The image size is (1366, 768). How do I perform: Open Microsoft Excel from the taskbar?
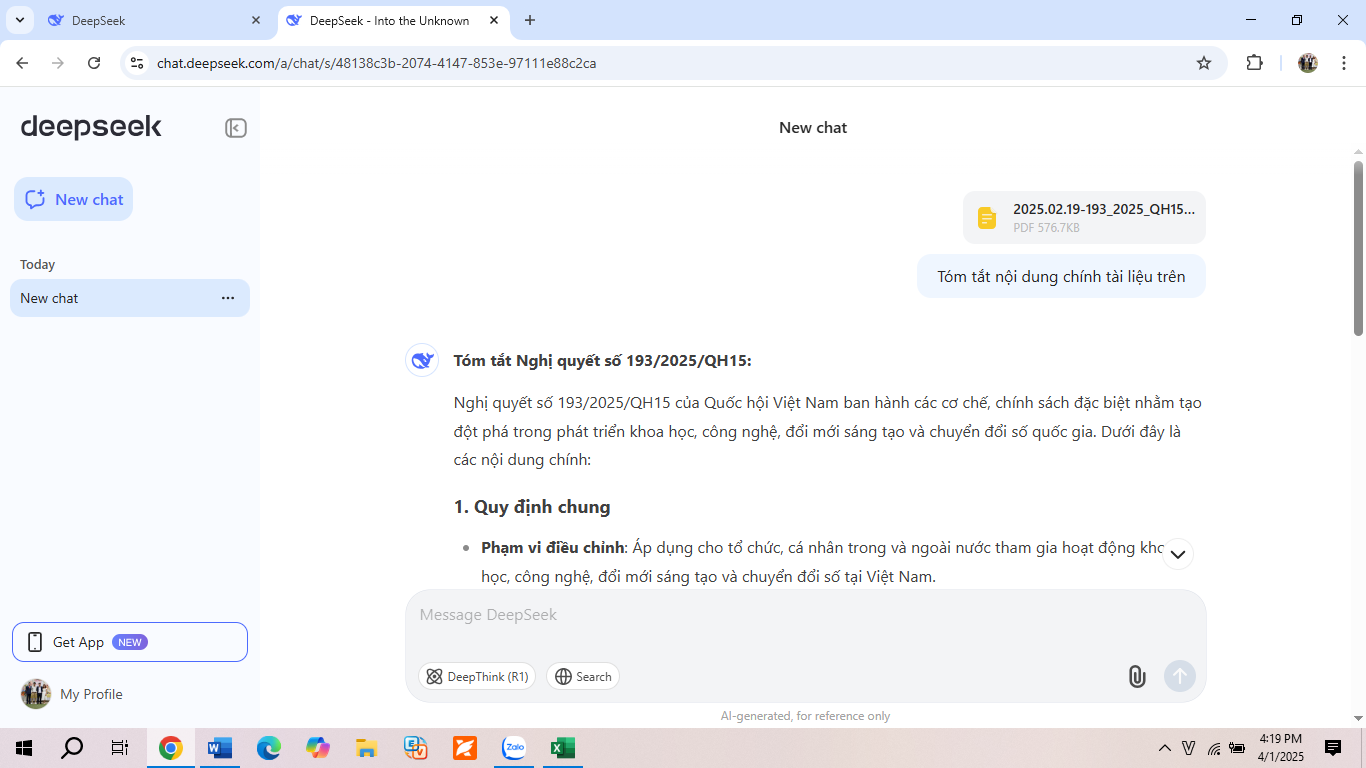(x=563, y=748)
